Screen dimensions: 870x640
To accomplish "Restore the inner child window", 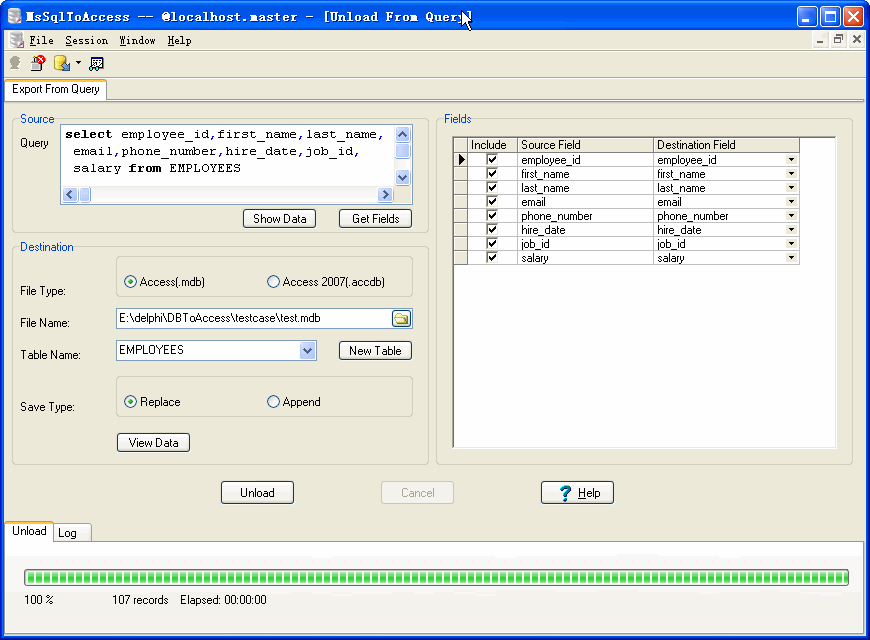I will tap(838, 39).
